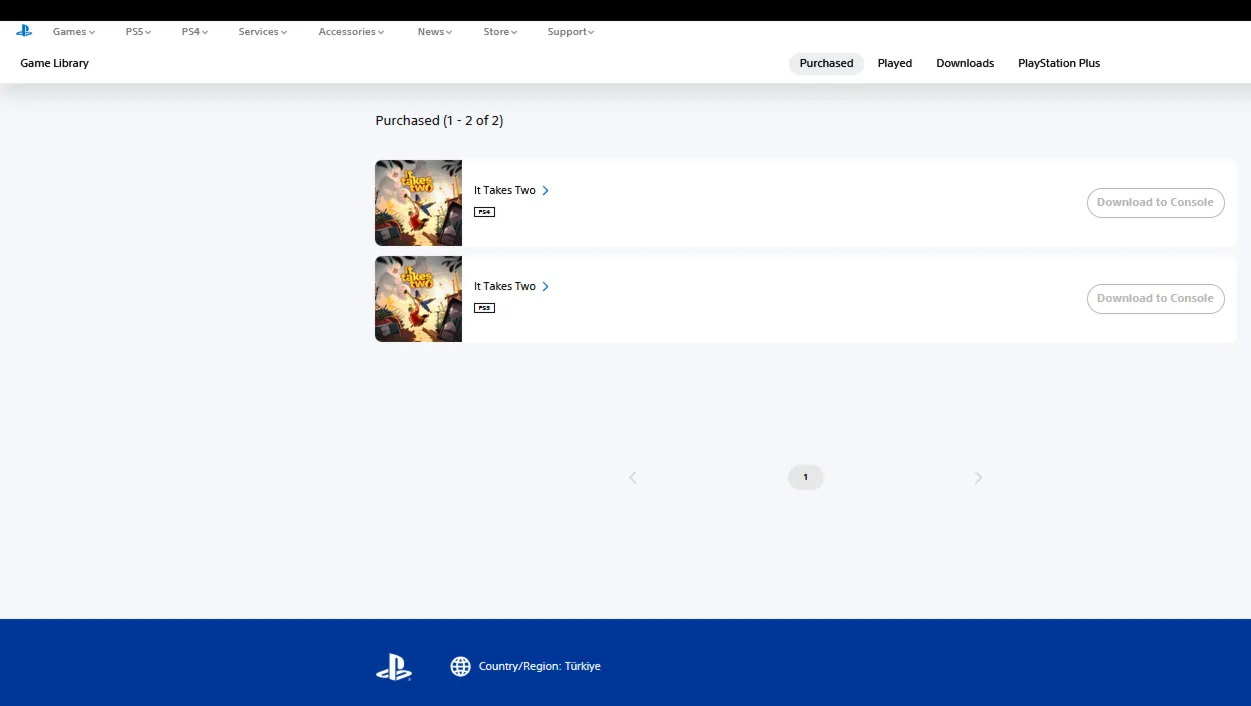
Task: Click the chevron beside the PS4 It Takes Two title
Action: [x=545, y=191]
